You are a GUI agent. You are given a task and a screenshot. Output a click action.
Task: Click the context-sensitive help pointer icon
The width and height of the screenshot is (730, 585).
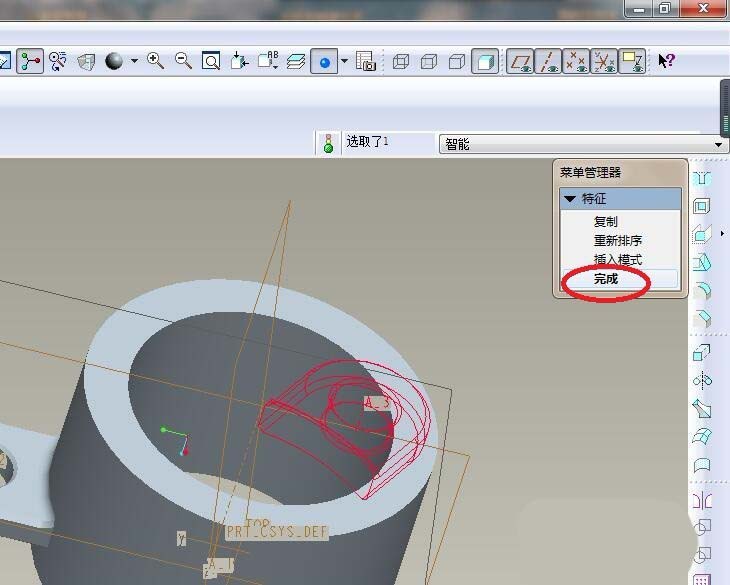[x=666, y=61]
